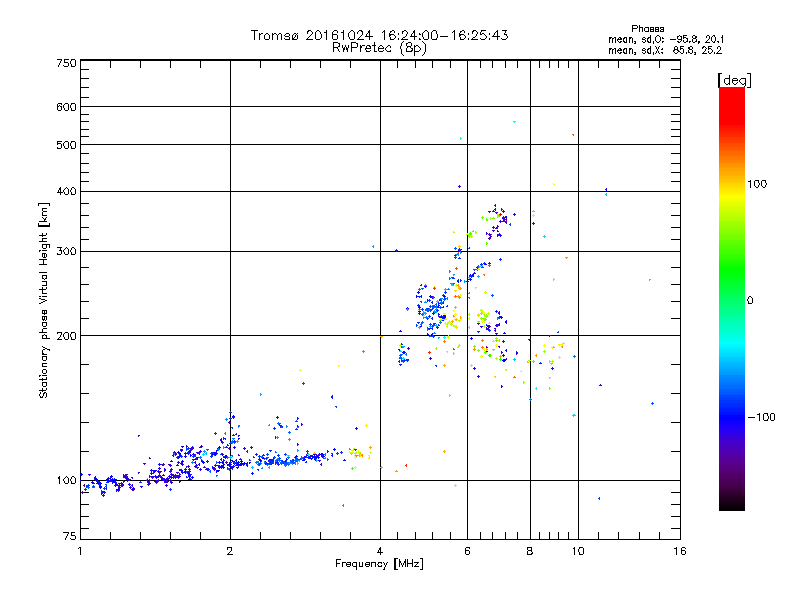Click the '300' height axis tick label
Screen dimensions: 800x600
(x=66, y=251)
